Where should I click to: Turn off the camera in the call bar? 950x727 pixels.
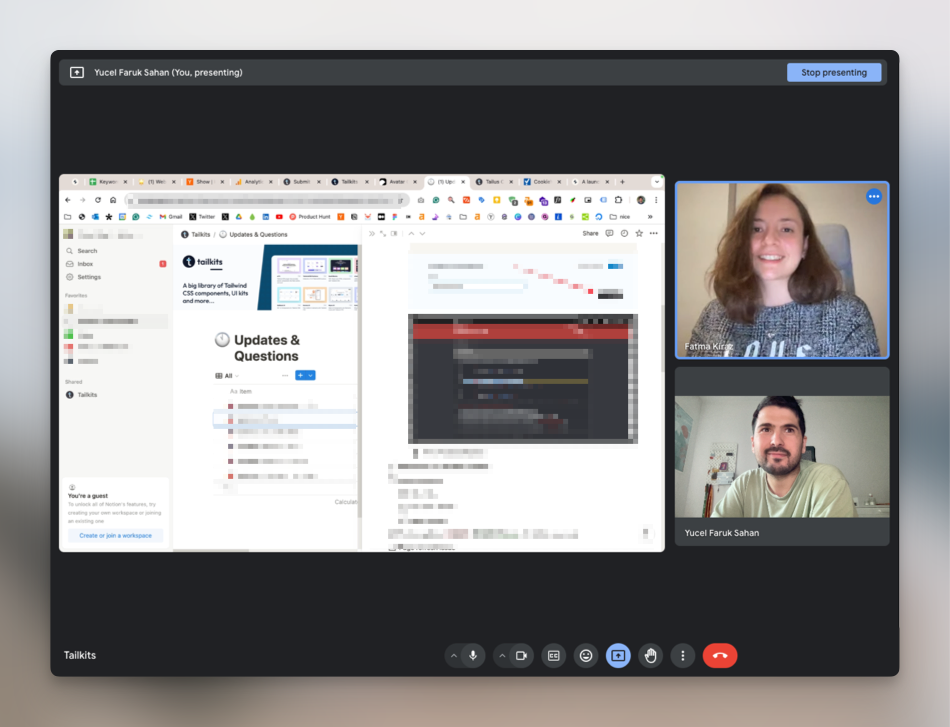tap(521, 656)
